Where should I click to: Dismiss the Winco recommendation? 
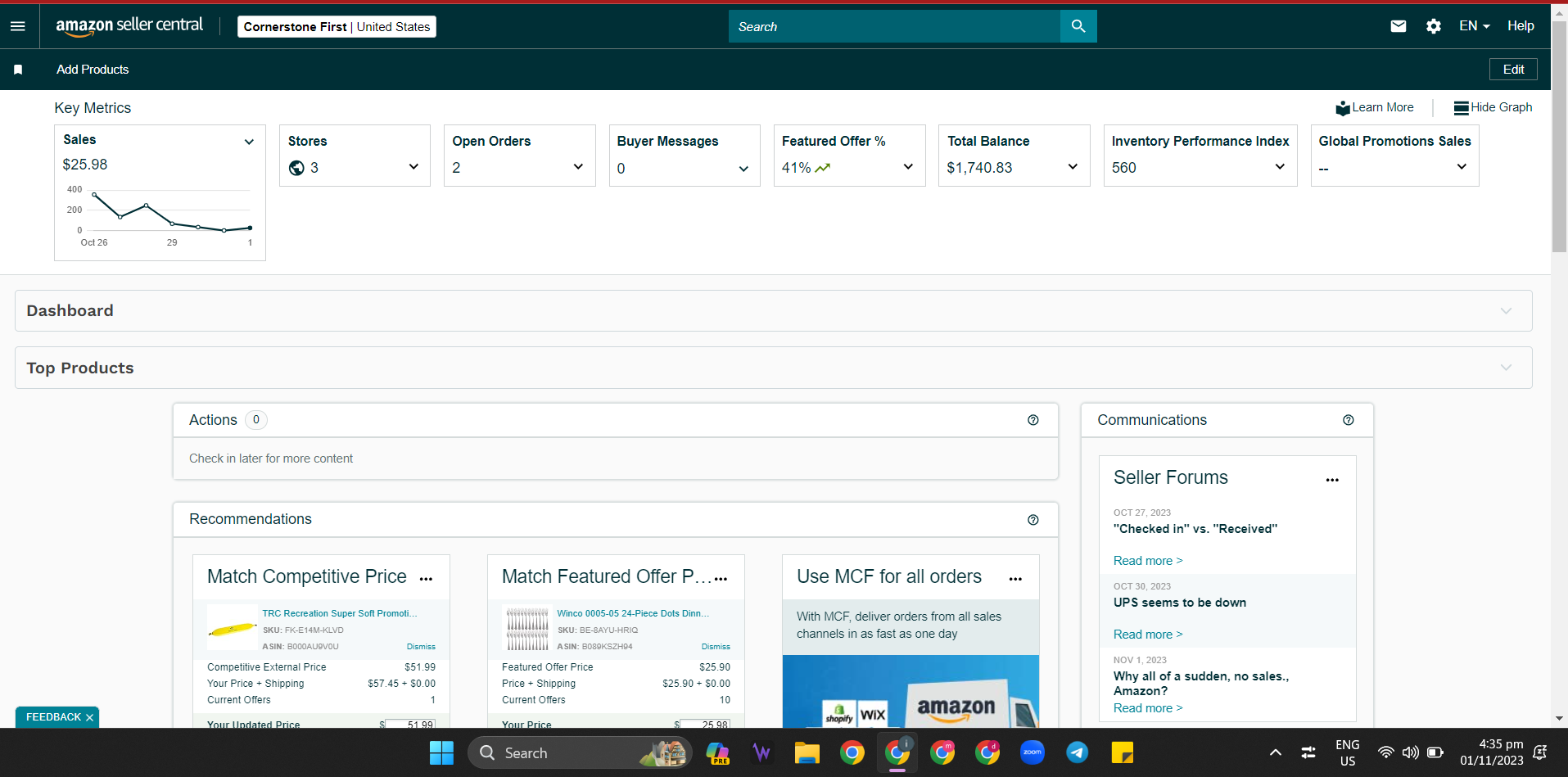[x=716, y=647]
